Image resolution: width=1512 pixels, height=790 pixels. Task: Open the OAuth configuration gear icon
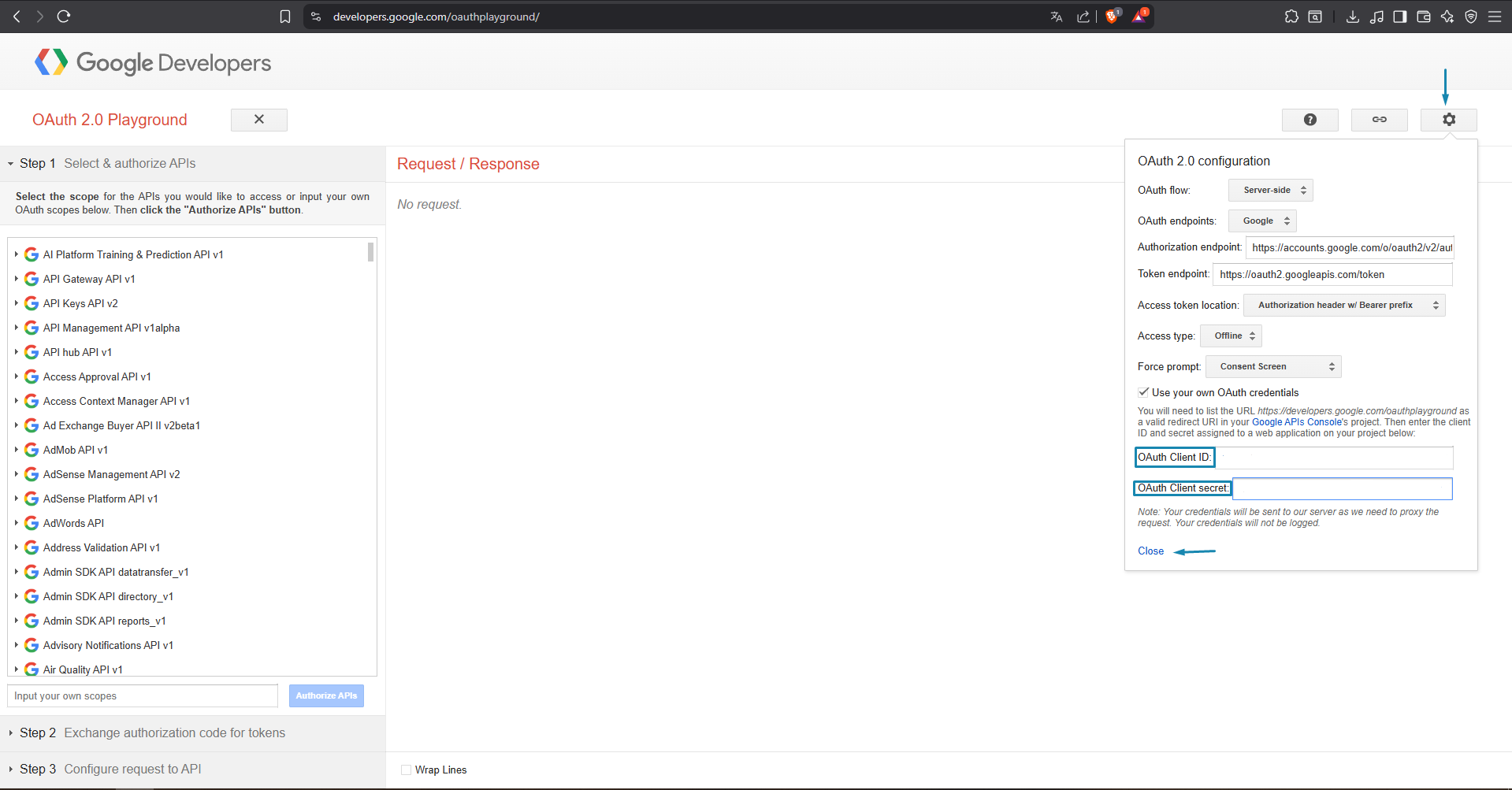(1448, 120)
